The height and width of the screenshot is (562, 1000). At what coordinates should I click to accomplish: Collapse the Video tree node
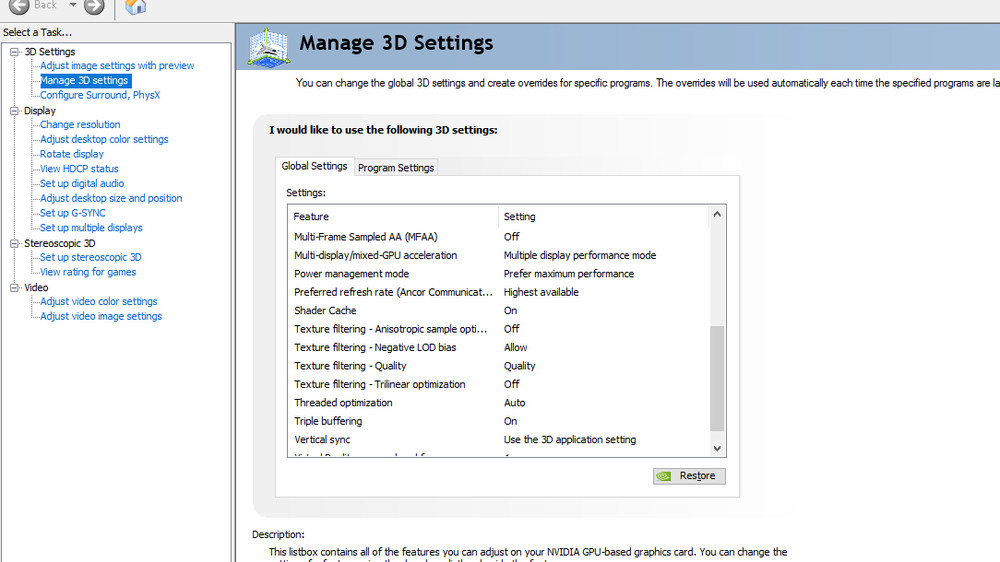(x=14, y=288)
